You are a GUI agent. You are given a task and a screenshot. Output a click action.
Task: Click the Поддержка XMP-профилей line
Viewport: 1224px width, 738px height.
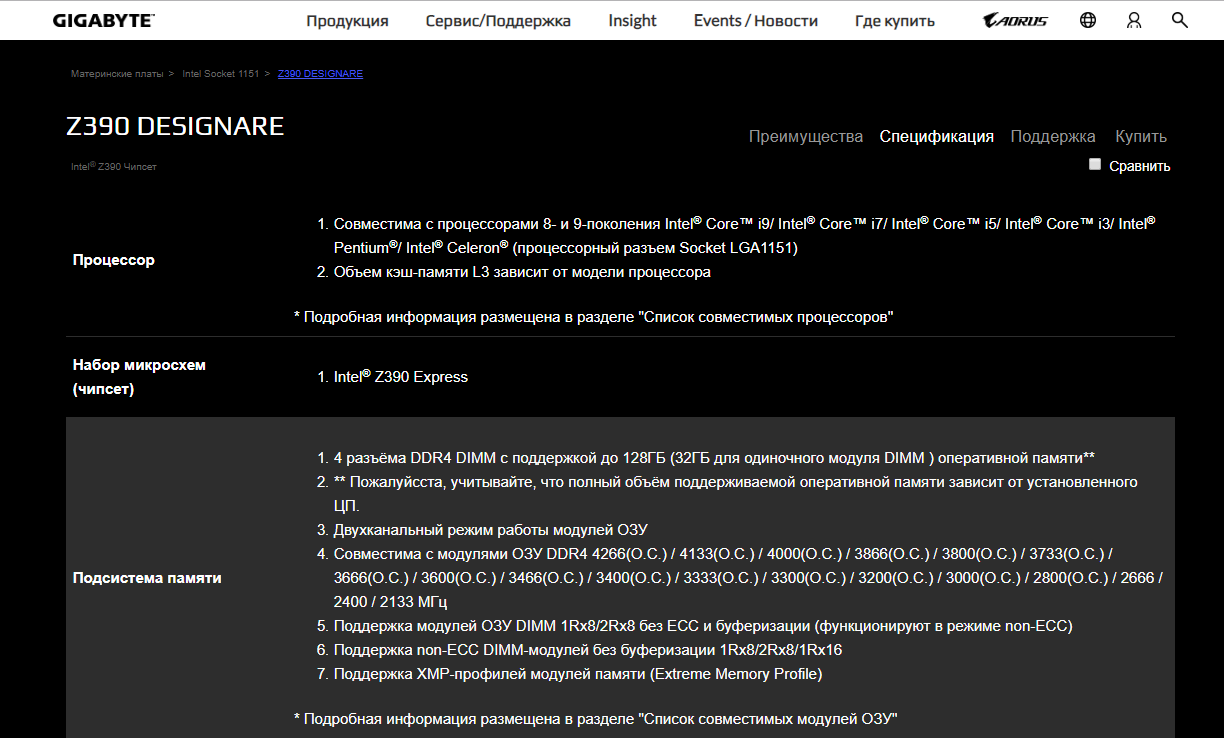(578, 674)
